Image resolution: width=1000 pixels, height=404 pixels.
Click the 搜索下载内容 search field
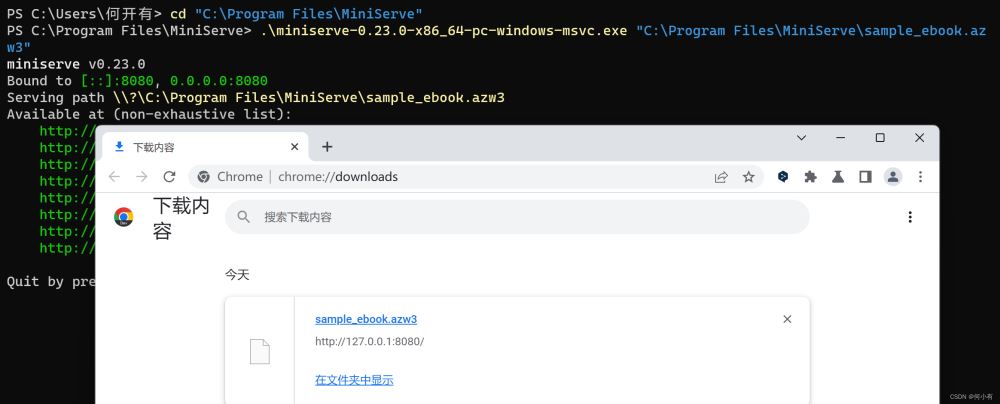[520, 217]
